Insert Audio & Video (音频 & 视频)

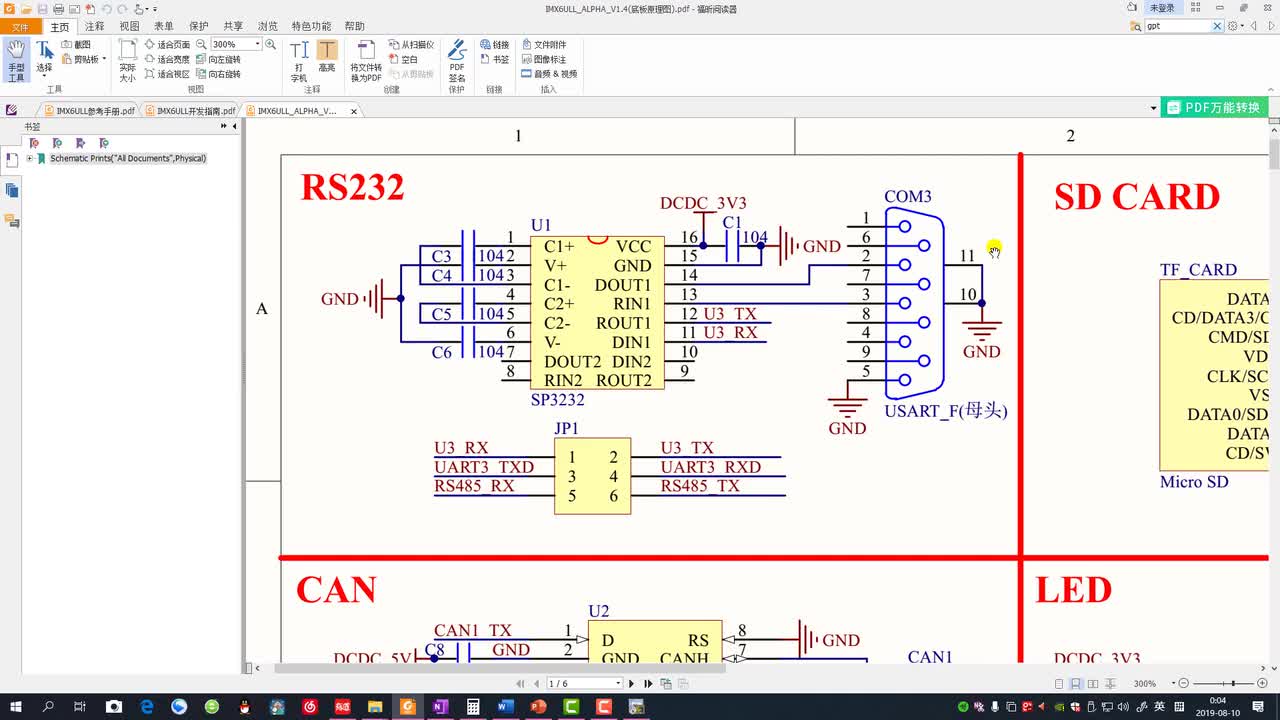click(x=548, y=74)
